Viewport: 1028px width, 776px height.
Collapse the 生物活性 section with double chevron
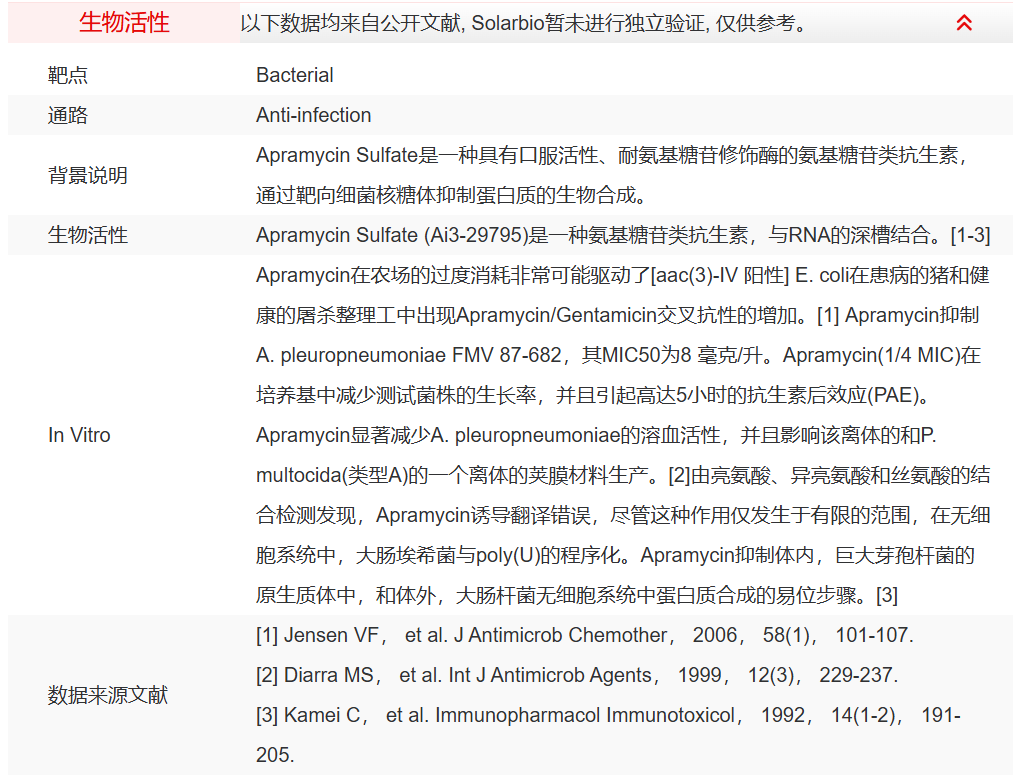(964, 23)
